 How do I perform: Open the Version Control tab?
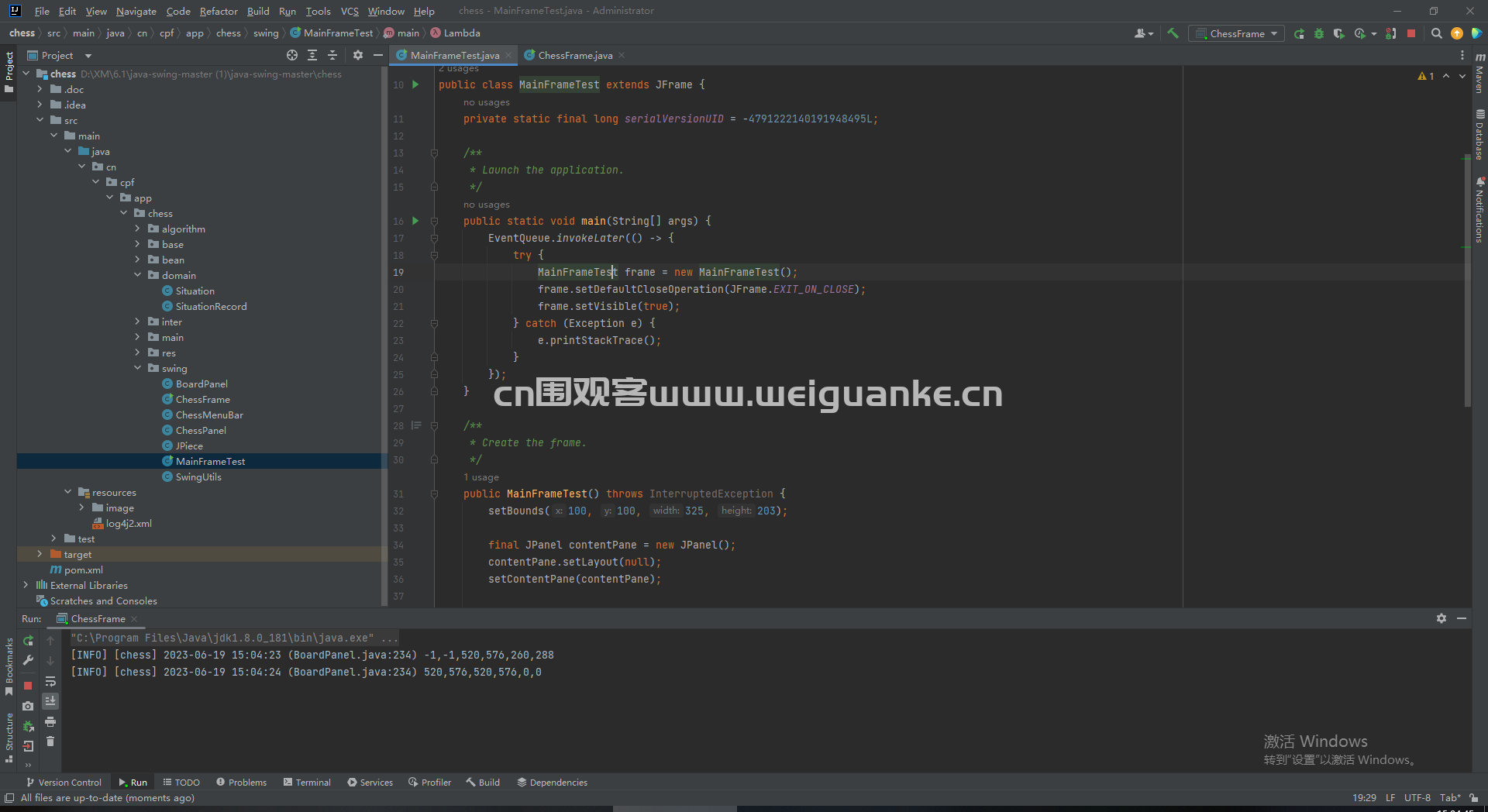click(x=64, y=783)
